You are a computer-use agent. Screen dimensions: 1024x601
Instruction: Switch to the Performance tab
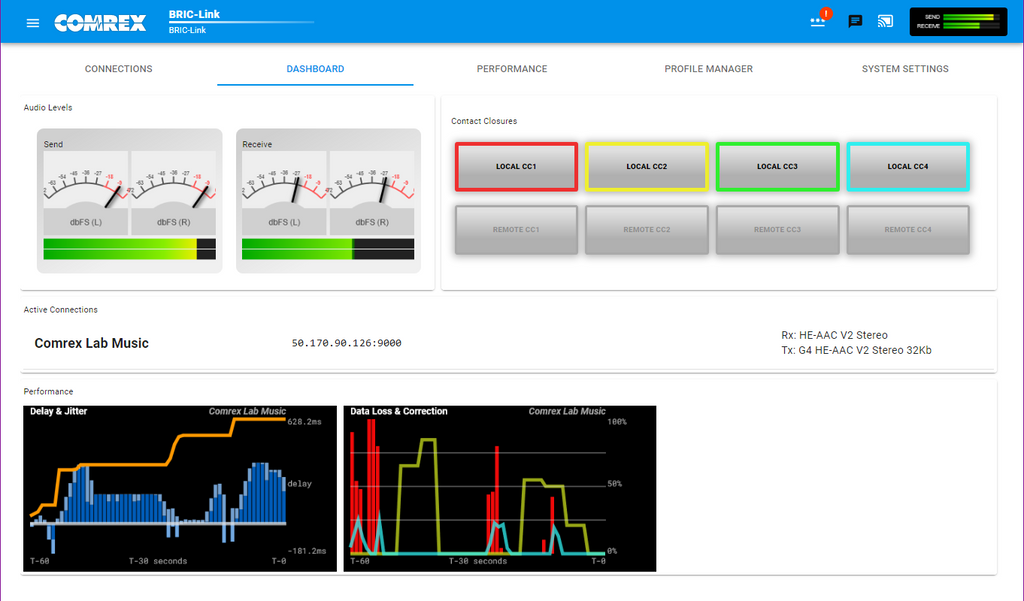pos(512,69)
